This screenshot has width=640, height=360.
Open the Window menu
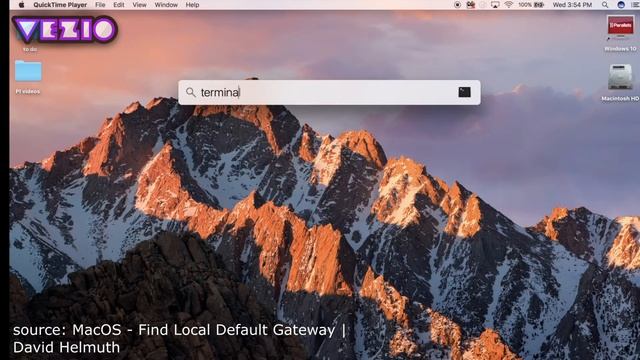click(x=166, y=5)
